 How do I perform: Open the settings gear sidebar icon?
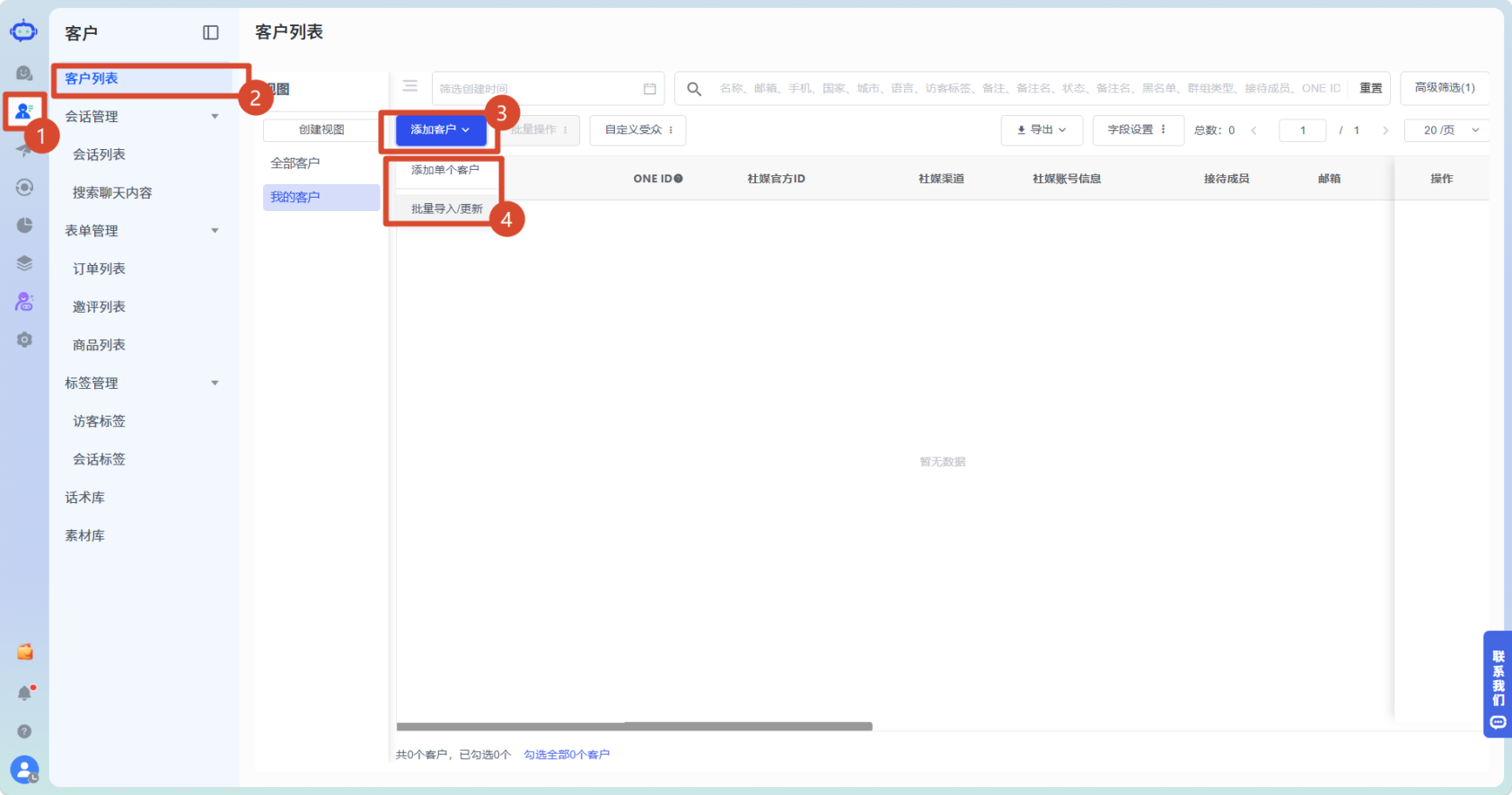tap(24, 340)
